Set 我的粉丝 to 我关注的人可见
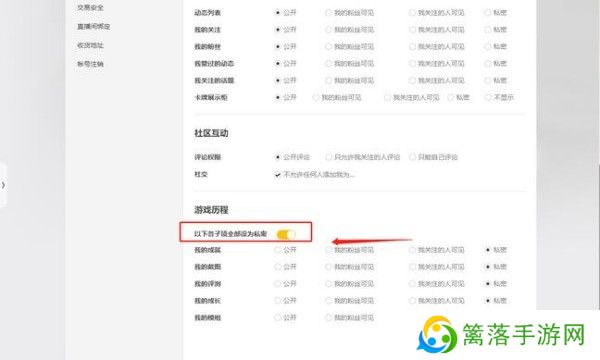Viewport: 600px width, 360px height. (412, 47)
